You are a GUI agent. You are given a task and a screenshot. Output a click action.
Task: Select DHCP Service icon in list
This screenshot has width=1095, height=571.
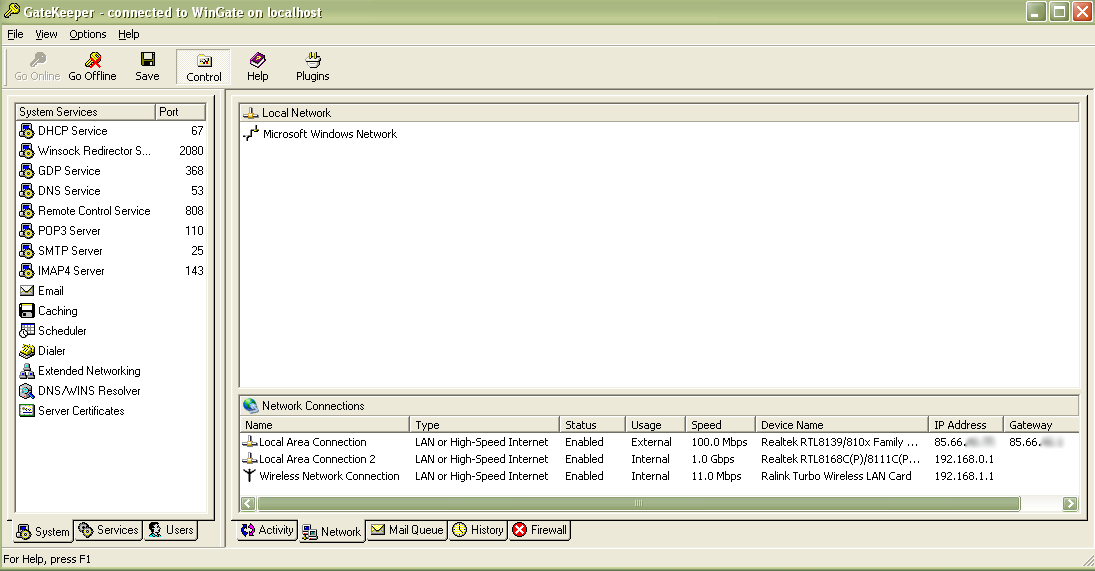pos(27,131)
